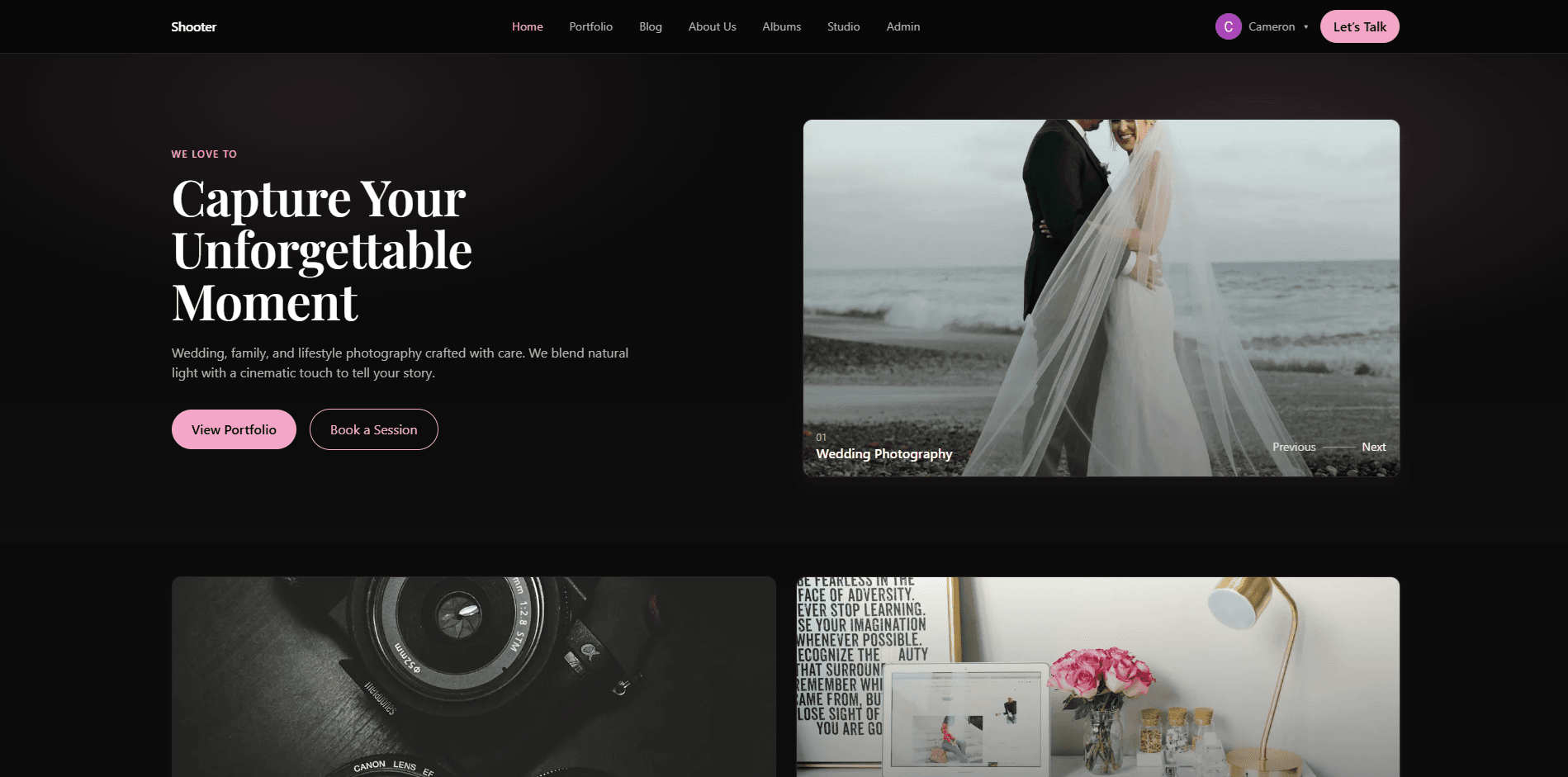Go back using the Previous slideshow control
The width and height of the screenshot is (1568, 777).
pyautogui.click(x=1293, y=447)
